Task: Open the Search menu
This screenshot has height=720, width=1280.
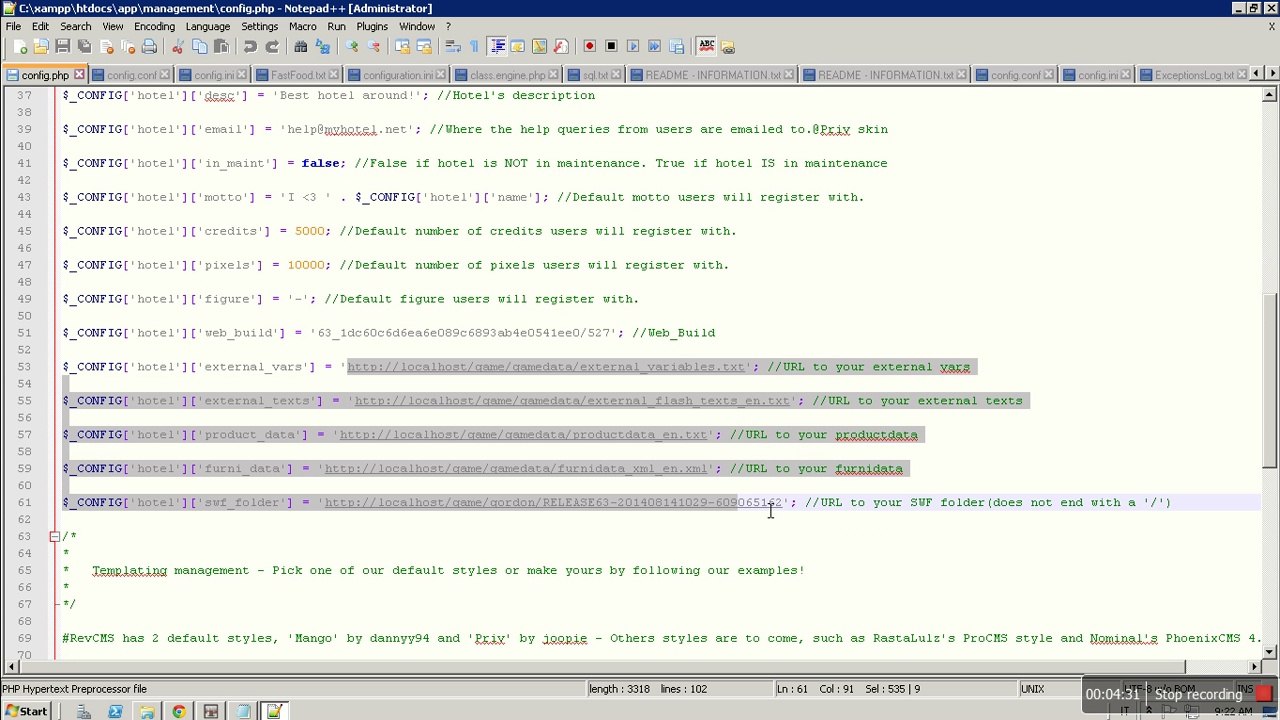Action: [x=75, y=26]
